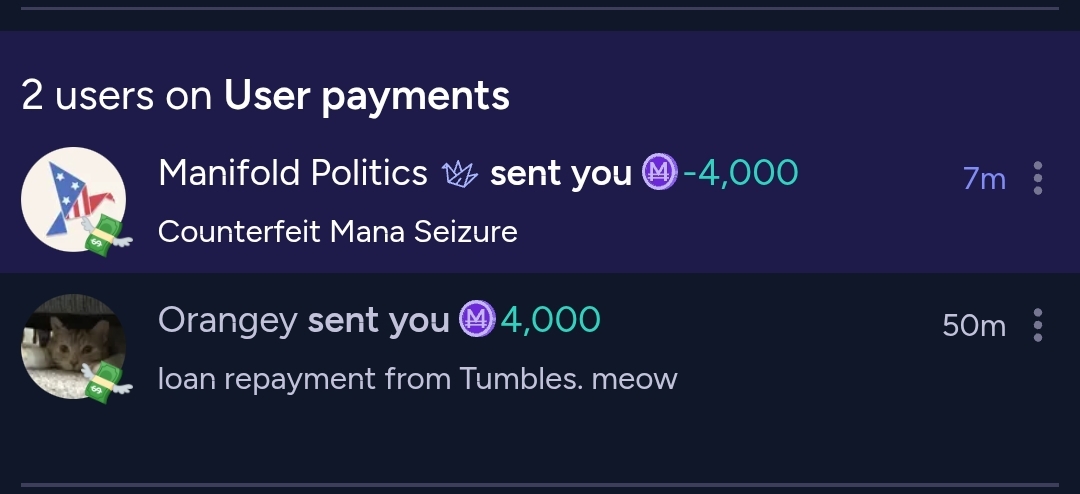The image size is (1080, 494).
Task: Click the 7m timestamp
Action: pyautogui.click(x=984, y=179)
